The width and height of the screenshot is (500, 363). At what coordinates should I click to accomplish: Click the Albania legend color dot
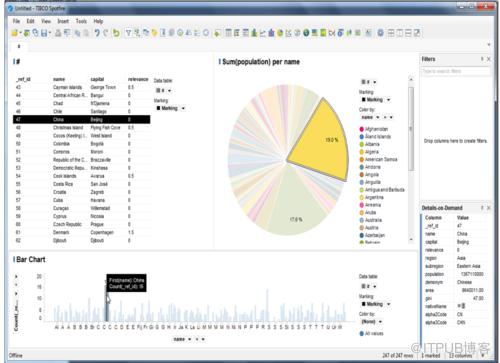click(361, 144)
